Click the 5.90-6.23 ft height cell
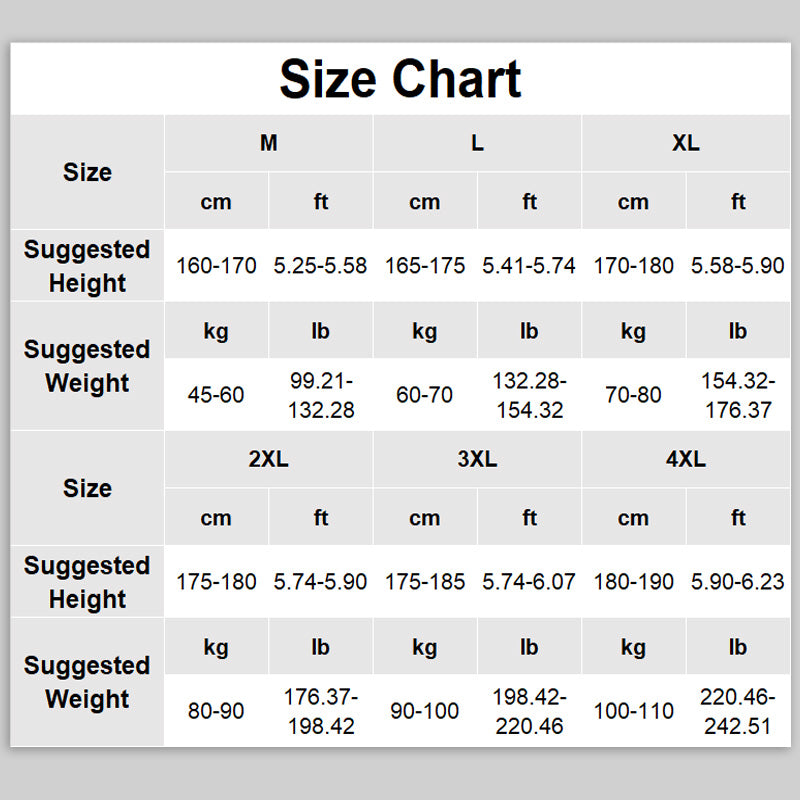 pos(738,582)
